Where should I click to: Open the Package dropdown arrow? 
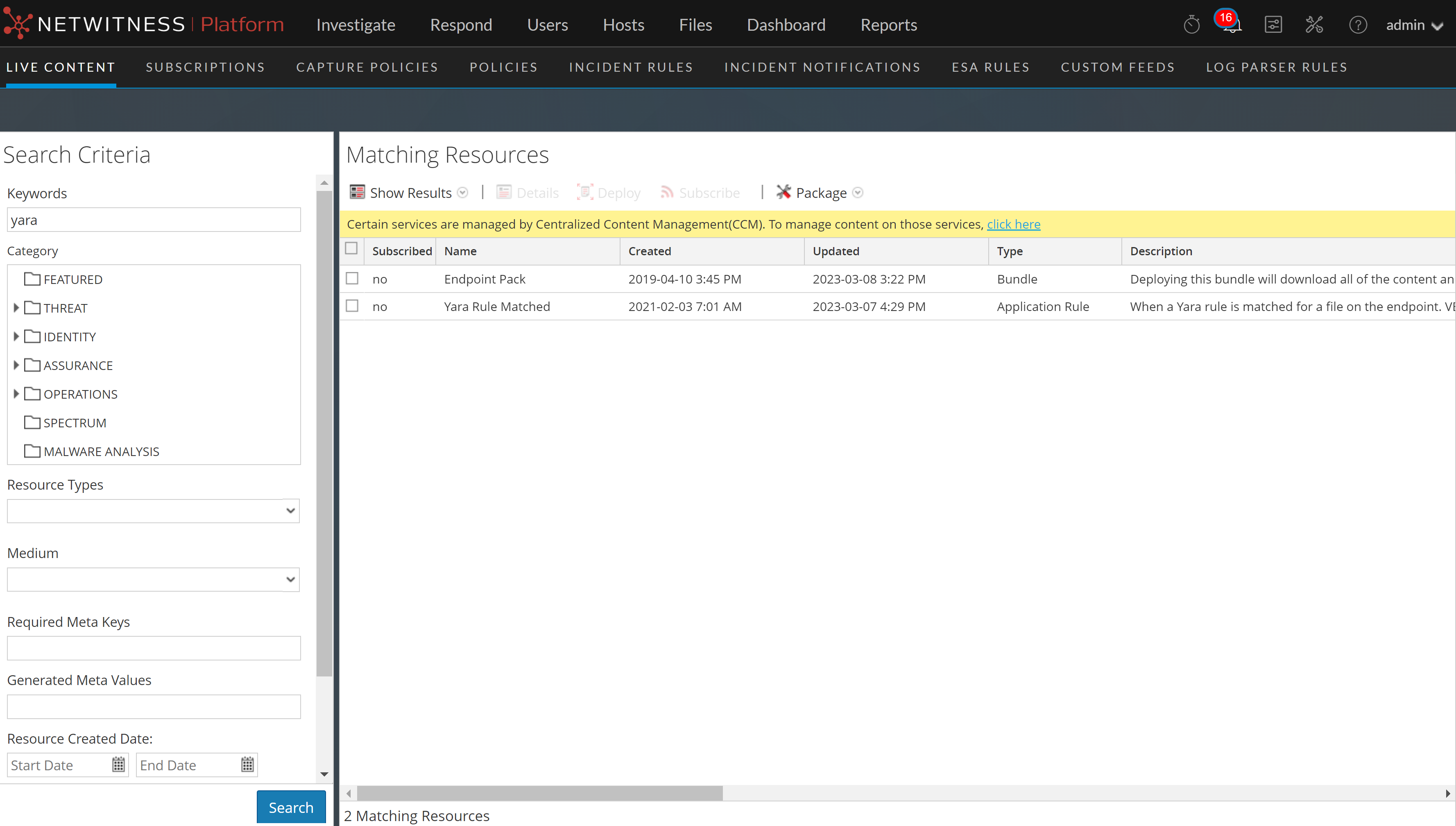click(858, 192)
